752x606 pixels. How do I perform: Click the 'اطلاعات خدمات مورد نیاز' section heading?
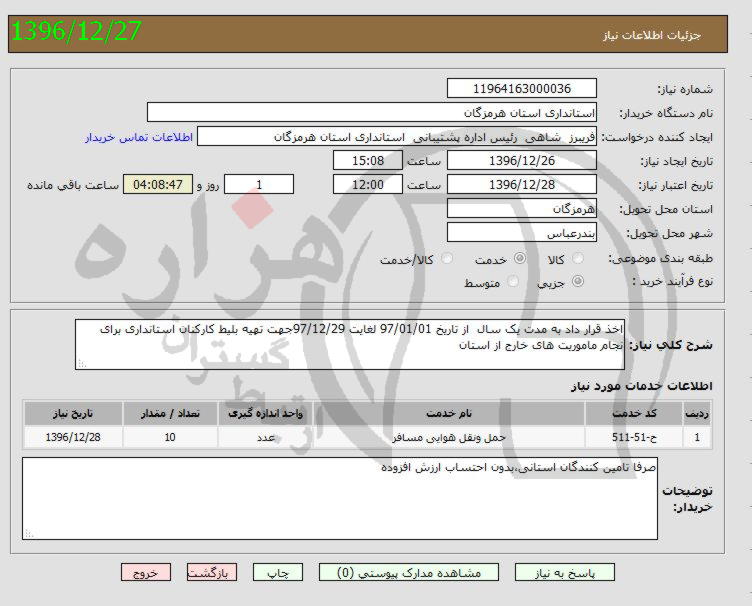click(641, 386)
